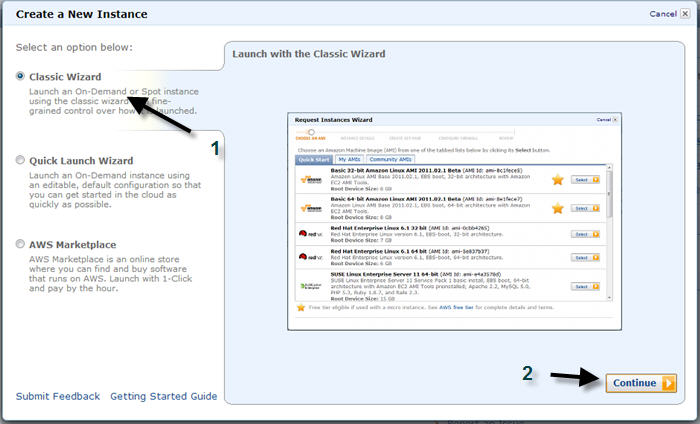This screenshot has height=424, width=700.
Task: Open the Getting Started Guide link
Action: (x=163, y=396)
